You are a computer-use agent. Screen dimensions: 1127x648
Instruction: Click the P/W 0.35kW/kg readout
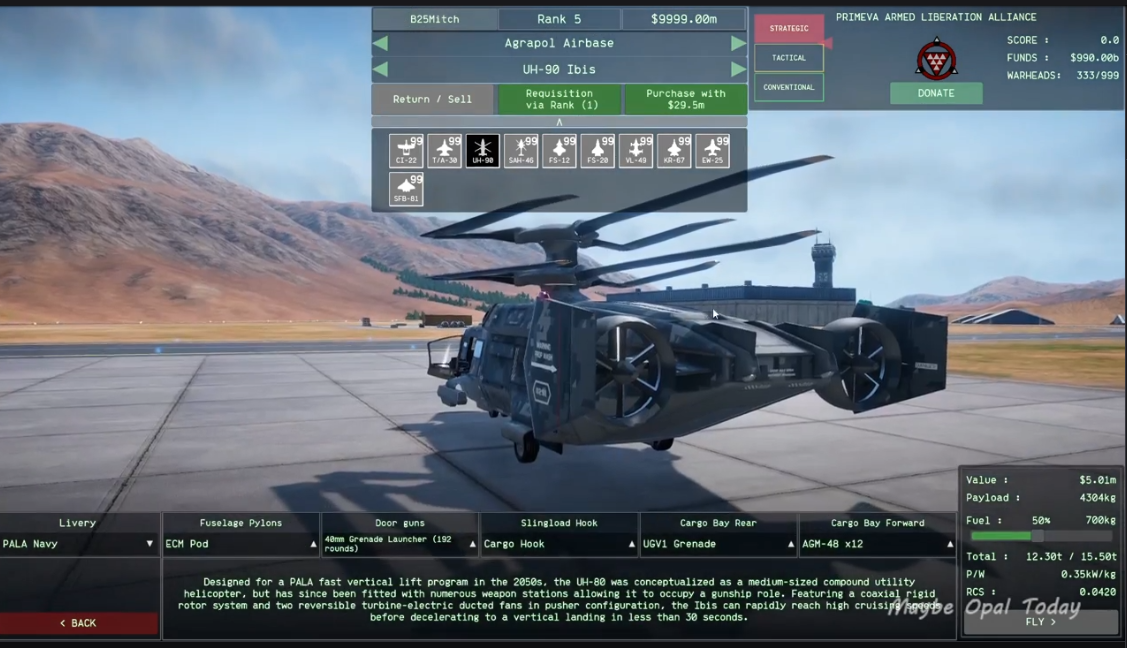point(1041,574)
